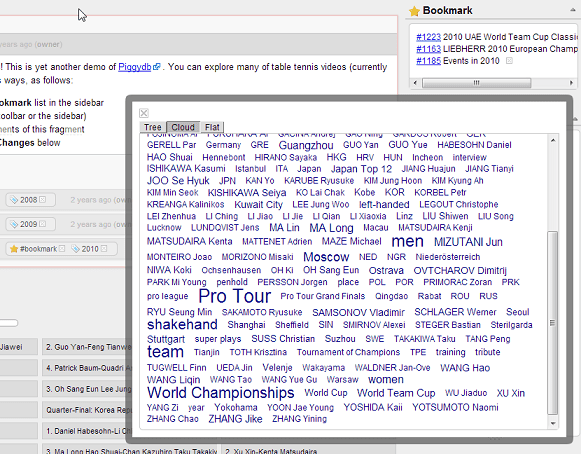The width and height of the screenshot is (581, 454).
Task: Pick the JOO Se Hyuk tag
Action: click(178, 181)
